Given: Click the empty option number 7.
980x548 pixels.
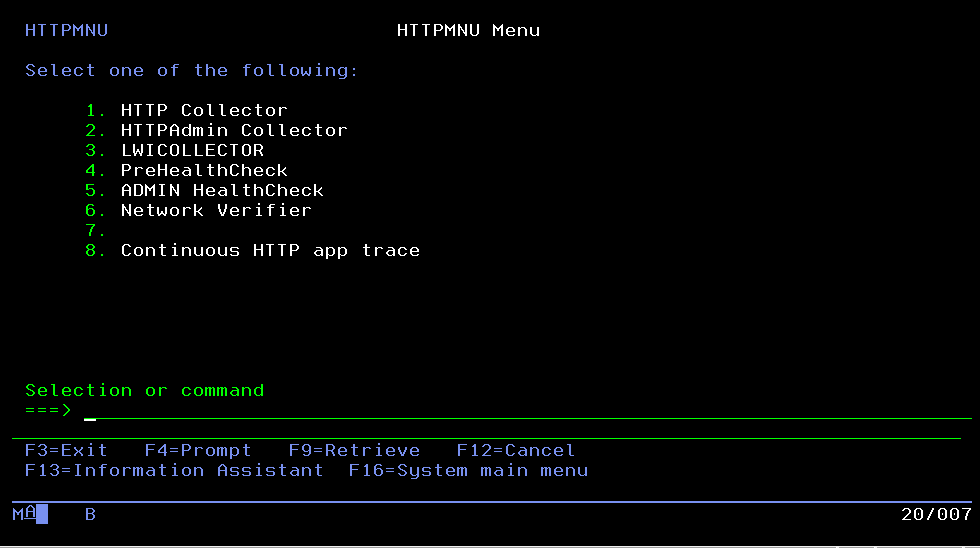Looking at the screenshot, I should (96, 231).
